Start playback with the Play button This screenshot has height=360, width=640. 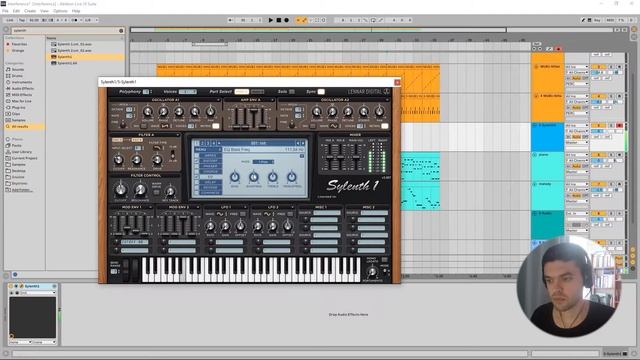(x=270, y=20)
